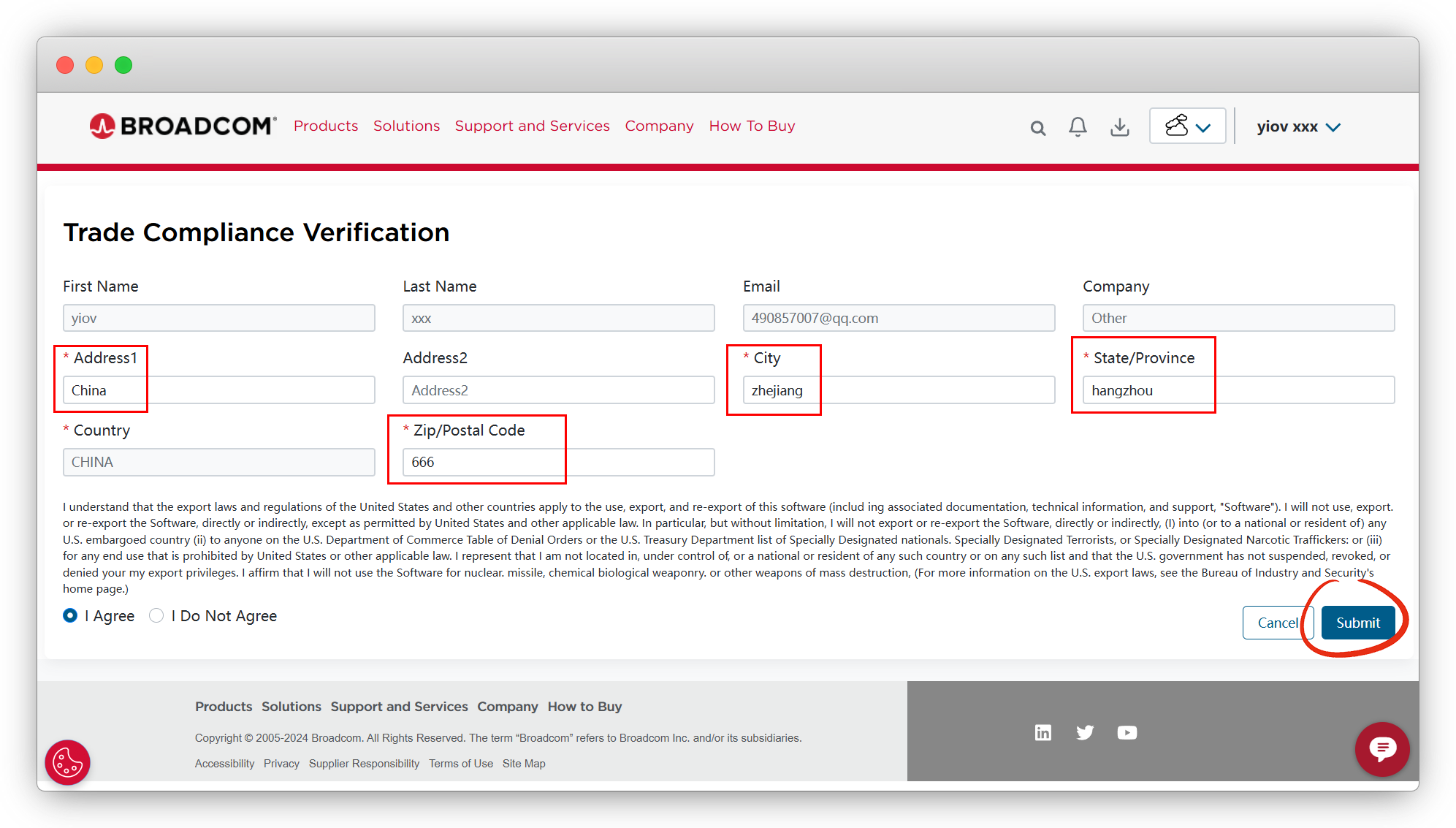
Task: Open the Products menu in header
Action: 326,126
